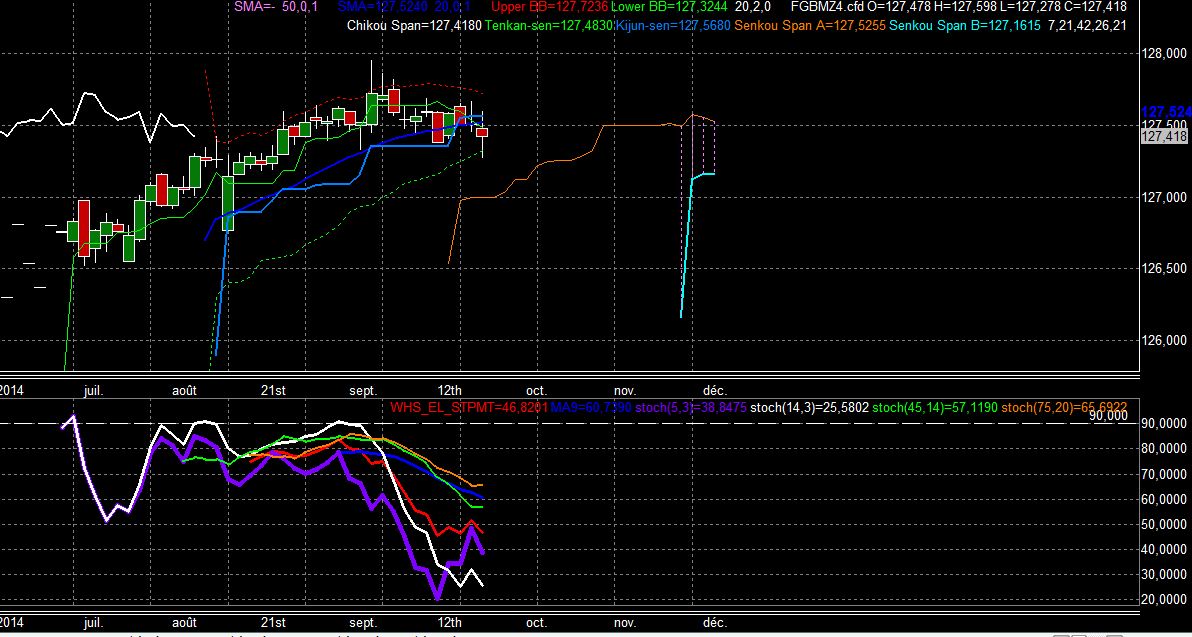The height and width of the screenshot is (637, 1192).
Task: Click 'sept.' on the price chart time axis
Action: (363, 391)
